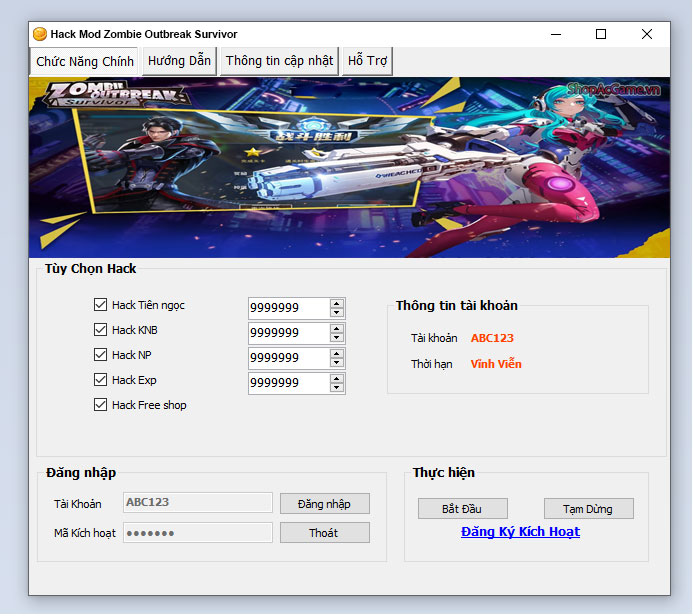Increase the Hack NP value with up arrow
This screenshot has height=616, width=693.
point(337,354)
